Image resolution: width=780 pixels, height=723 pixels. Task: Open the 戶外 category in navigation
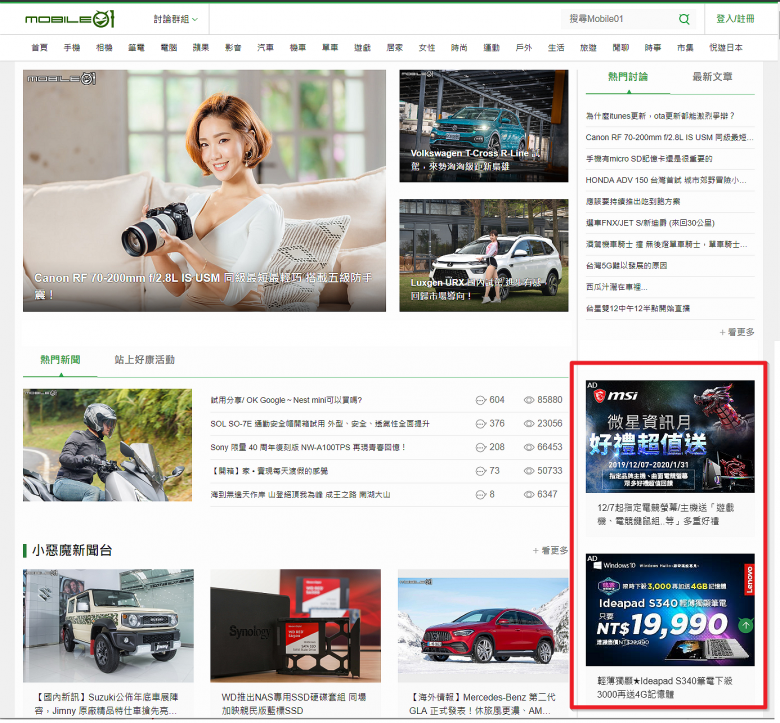coord(524,48)
